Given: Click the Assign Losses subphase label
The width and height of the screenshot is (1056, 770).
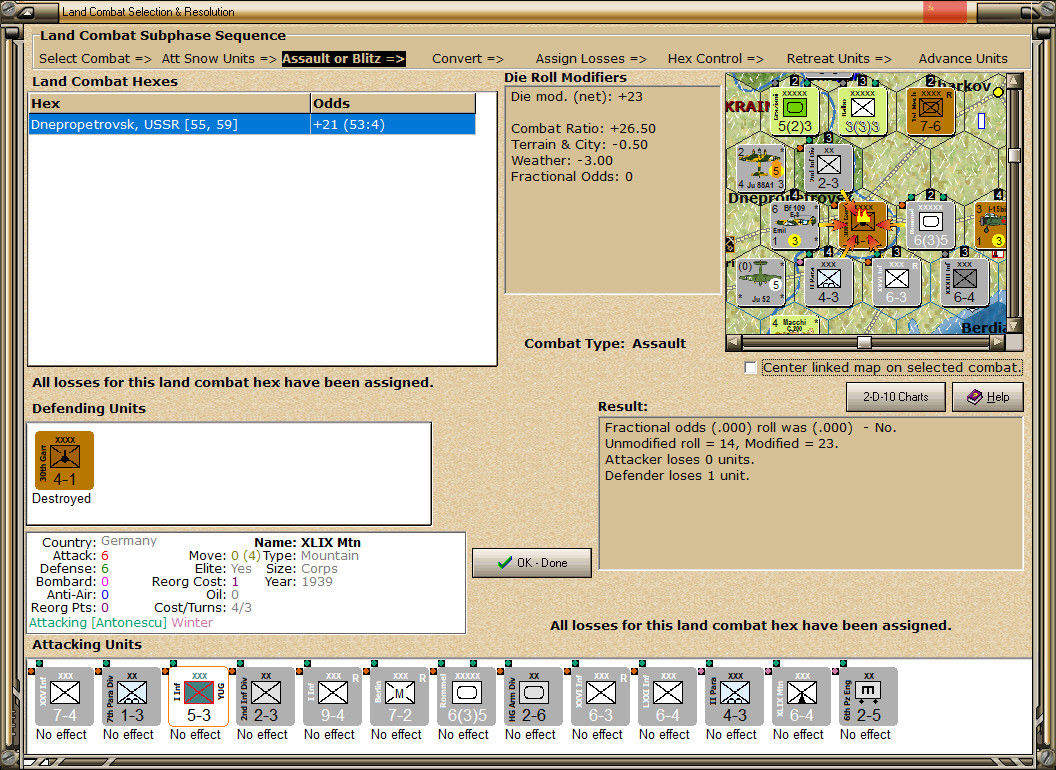Looking at the screenshot, I should pyautogui.click(x=591, y=59).
